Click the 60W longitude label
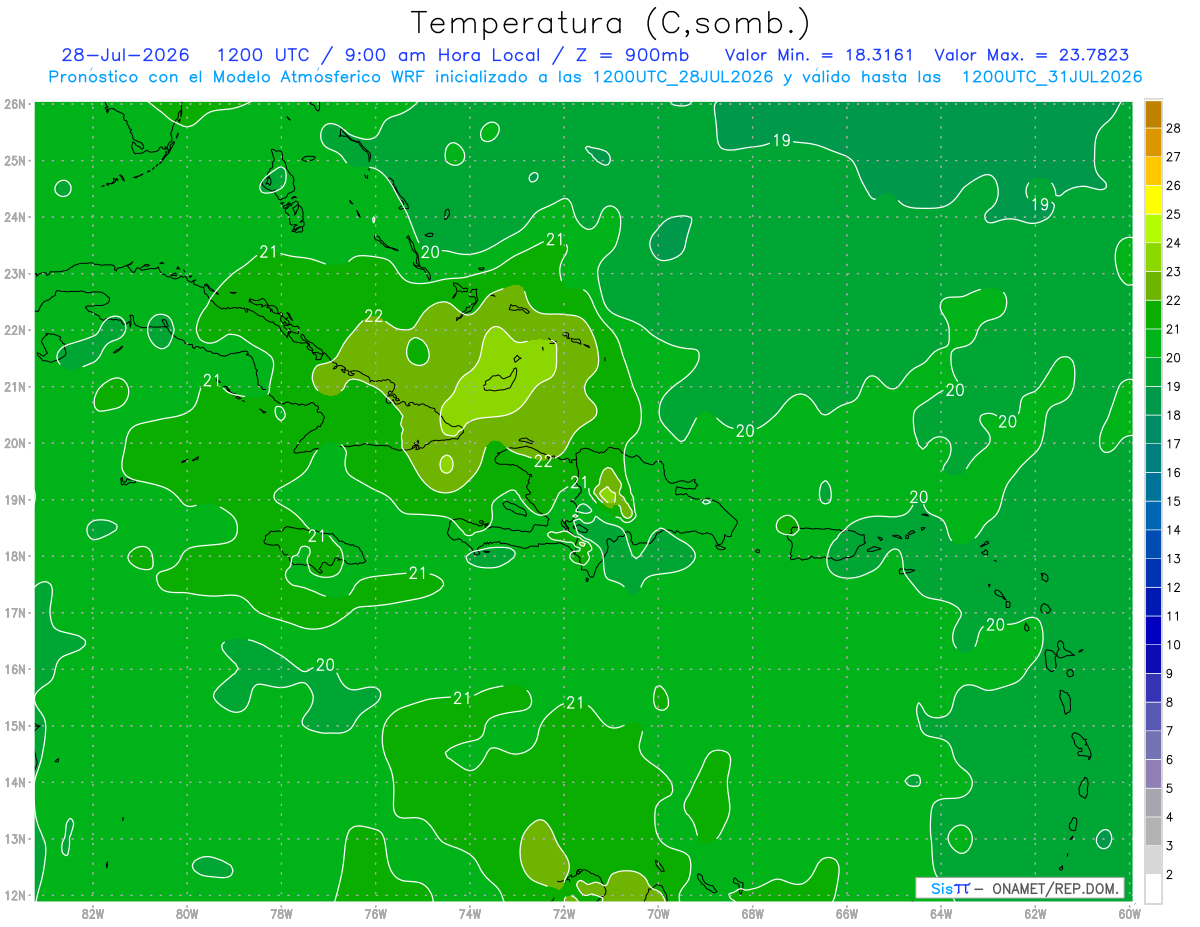The width and height of the screenshot is (1200, 927). point(1129,913)
